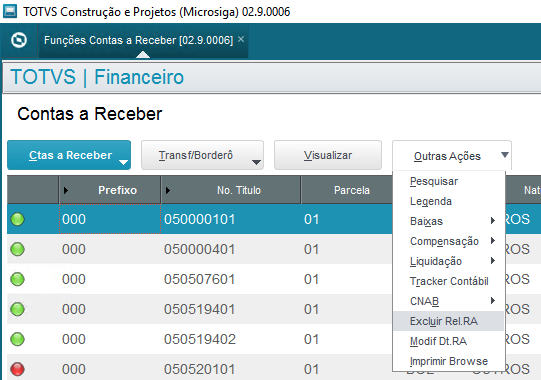541x380 pixels.
Task: Click the sort arrow in No. Titulo header
Action: click(168, 190)
